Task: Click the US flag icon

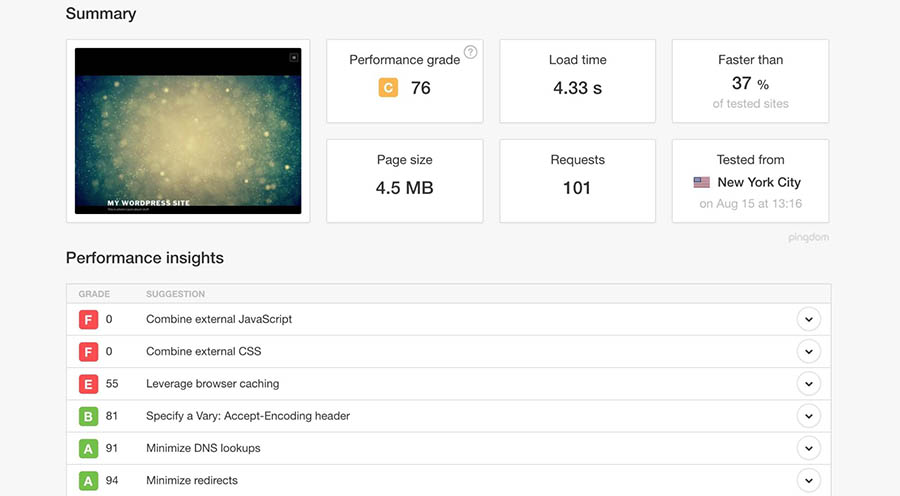Action: click(701, 183)
